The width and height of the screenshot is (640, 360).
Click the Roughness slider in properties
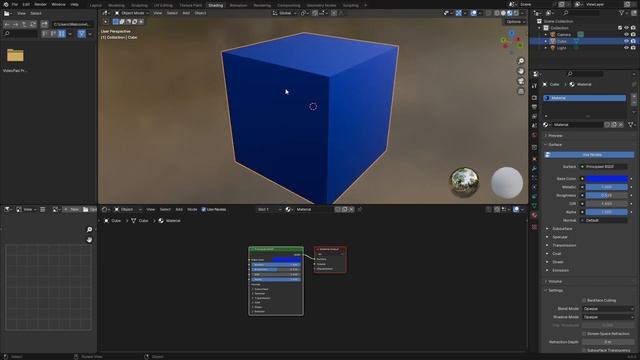click(607, 196)
